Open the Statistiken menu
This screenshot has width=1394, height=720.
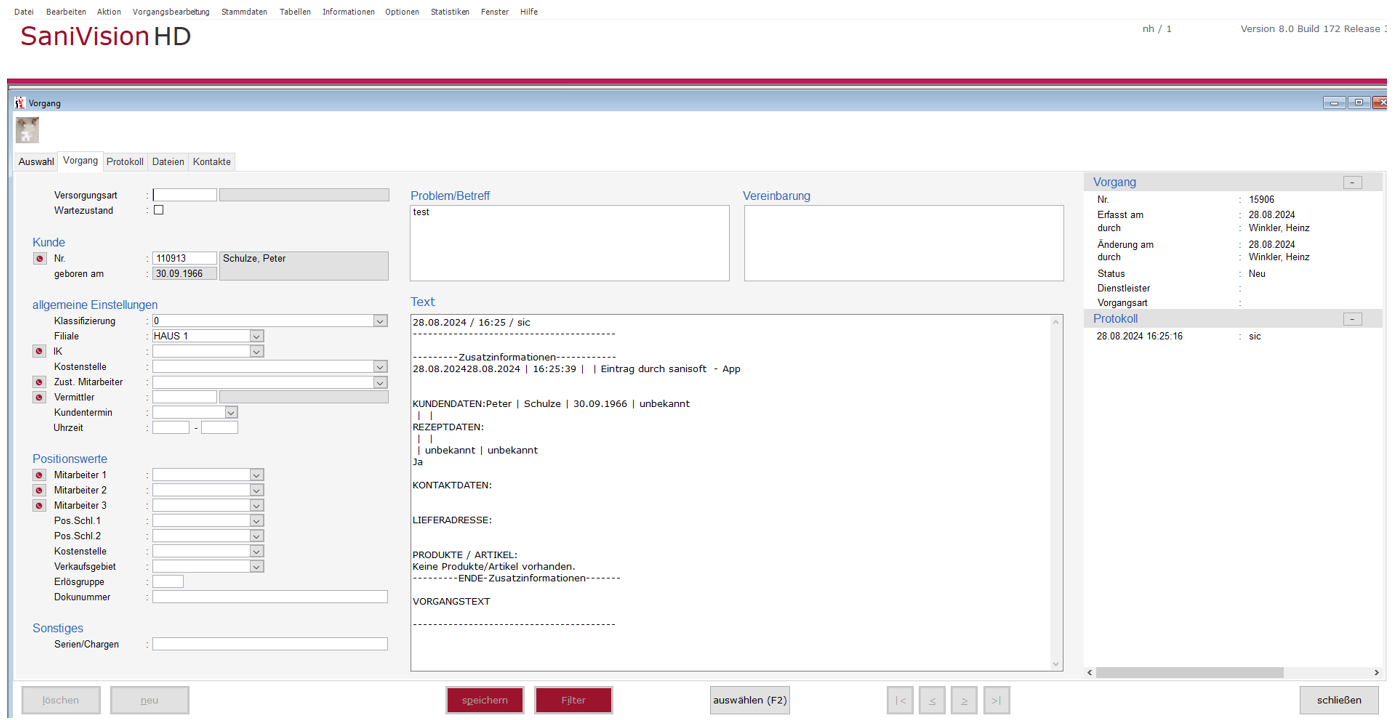tap(450, 12)
